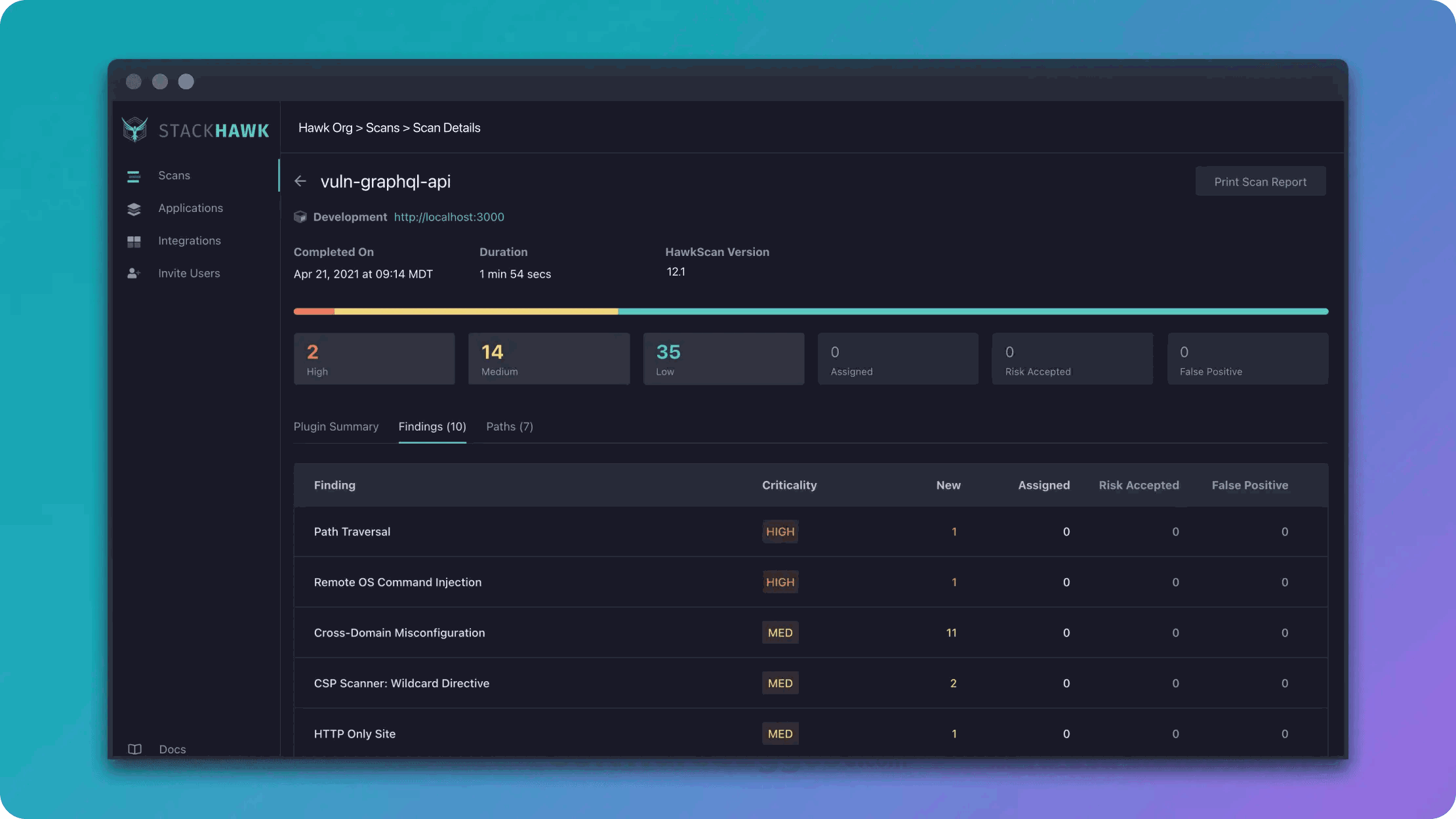
Task: Click the back arrow beside vuln-graphql-api
Action: (x=300, y=181)
